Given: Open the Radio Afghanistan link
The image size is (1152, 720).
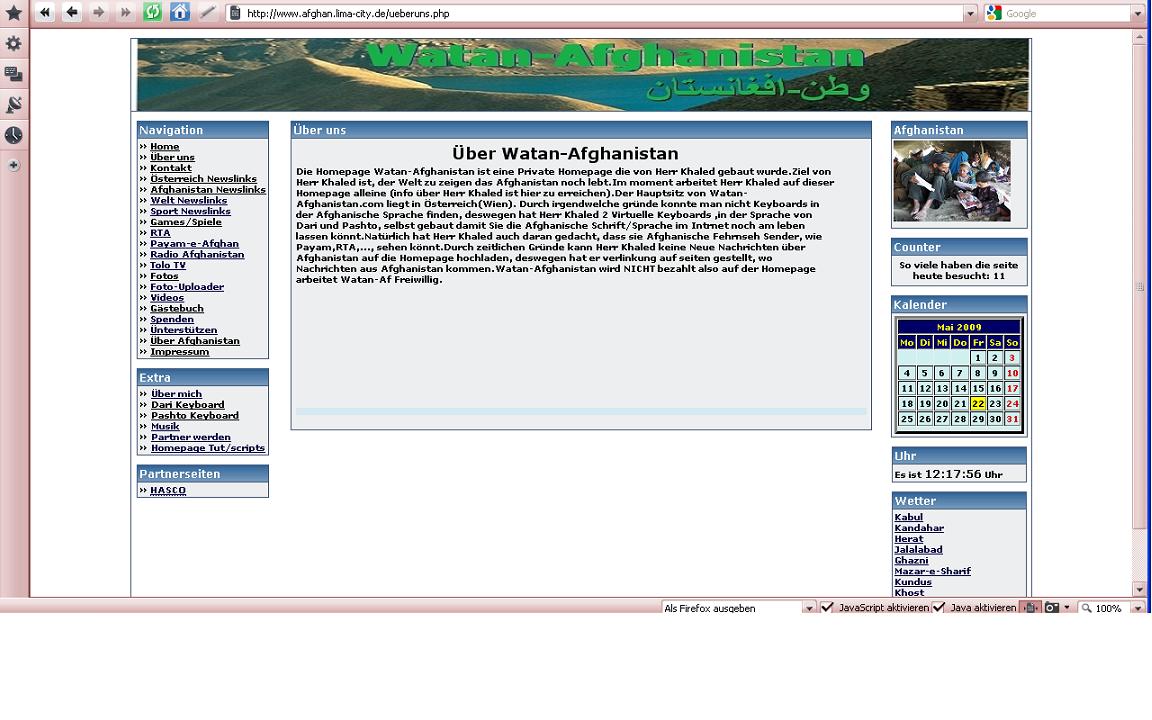Looking at the screenshot, I should coord(197,254).
